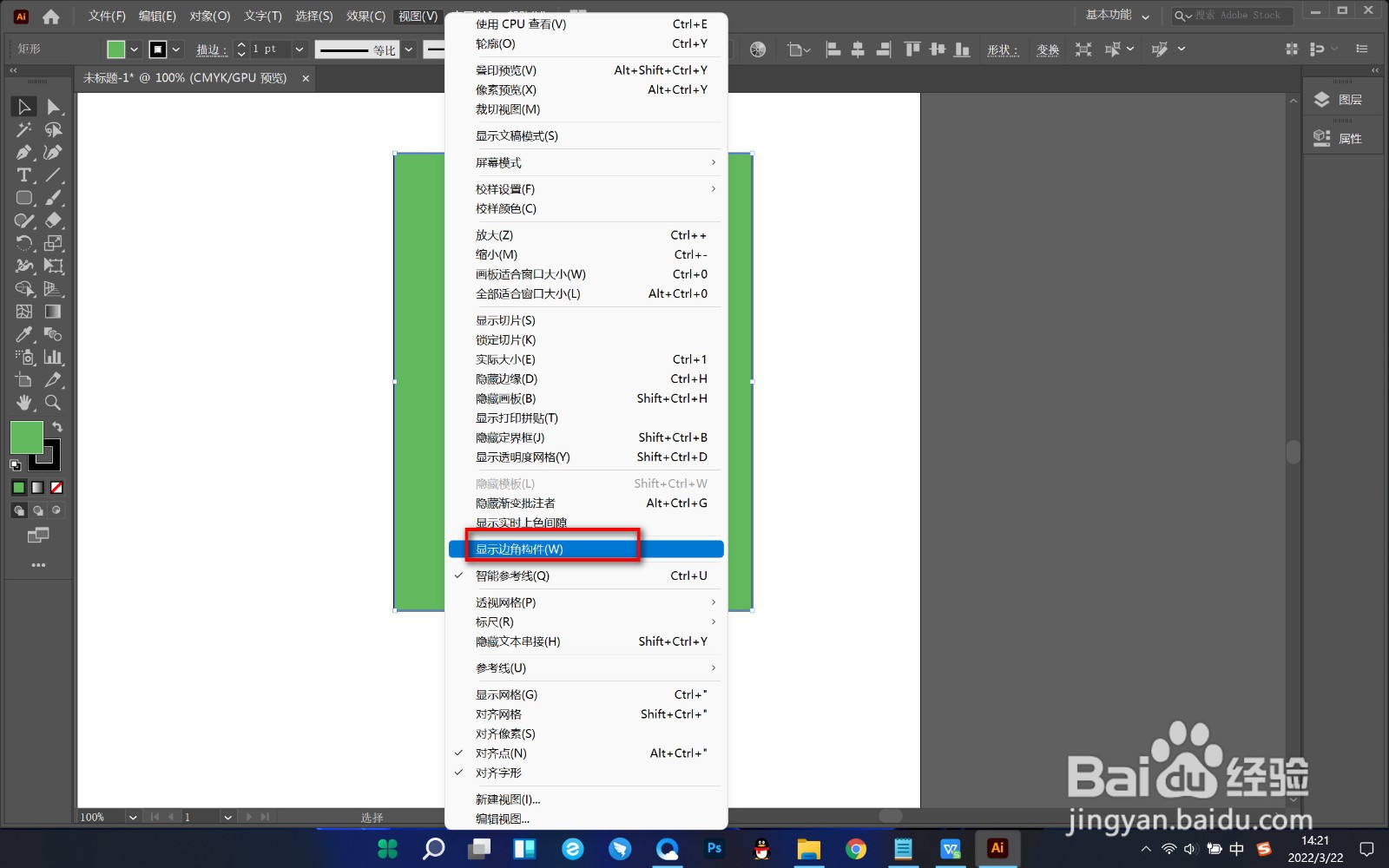The image size is (1389, 868).
Task: Click the green fill color swatch in toolbox
Action: pyautogui.click(x=26, y=437)
